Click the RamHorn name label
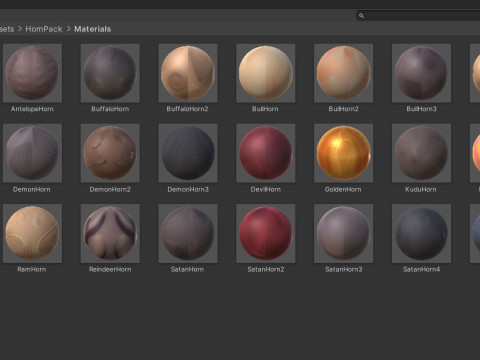 click(32, 269)
